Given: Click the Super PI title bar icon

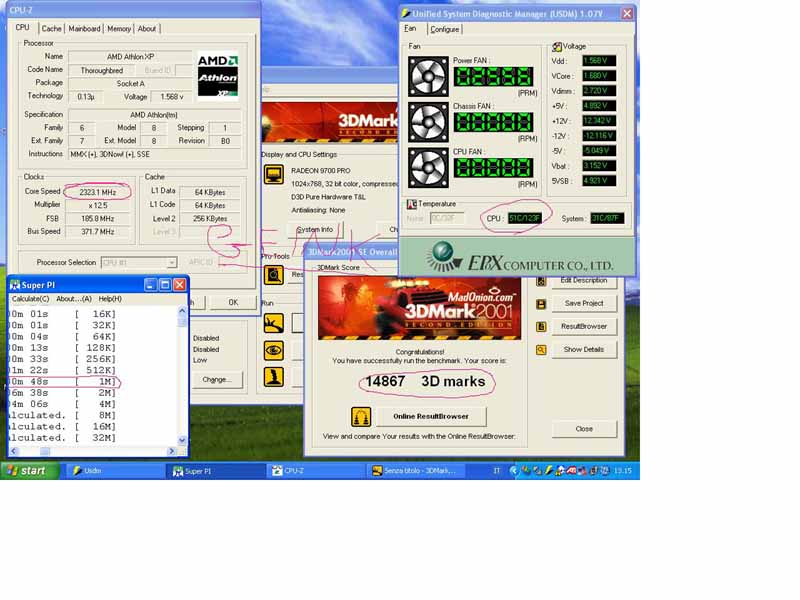Looking at the screenshot, I should (15, 285).
